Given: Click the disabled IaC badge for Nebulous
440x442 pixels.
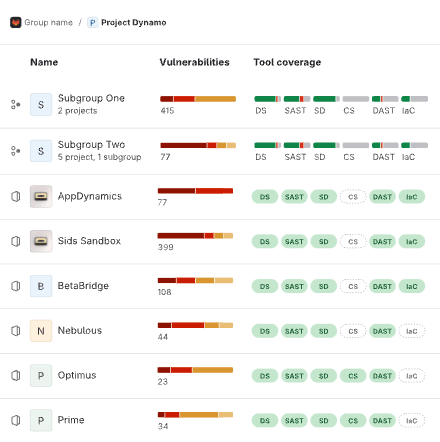Looking at the screenshot, I should click(412, 331).
